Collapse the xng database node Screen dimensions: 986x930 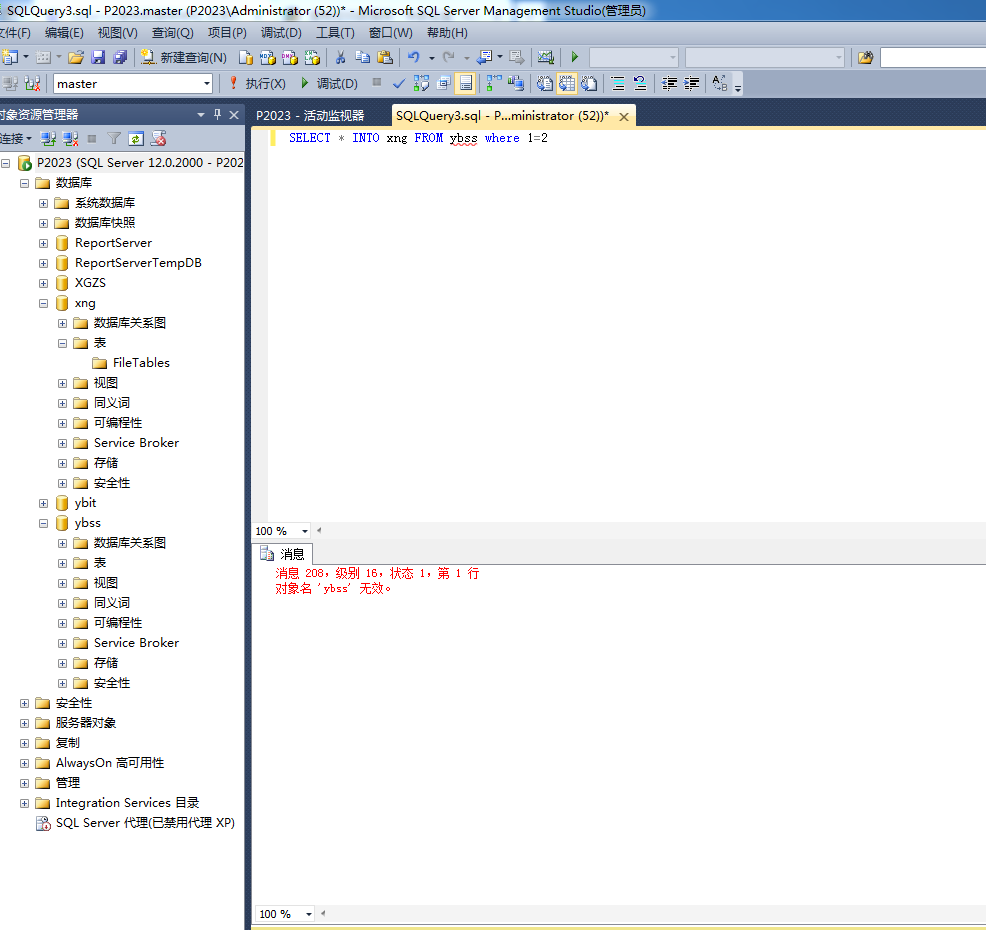[x=43, y=303]
